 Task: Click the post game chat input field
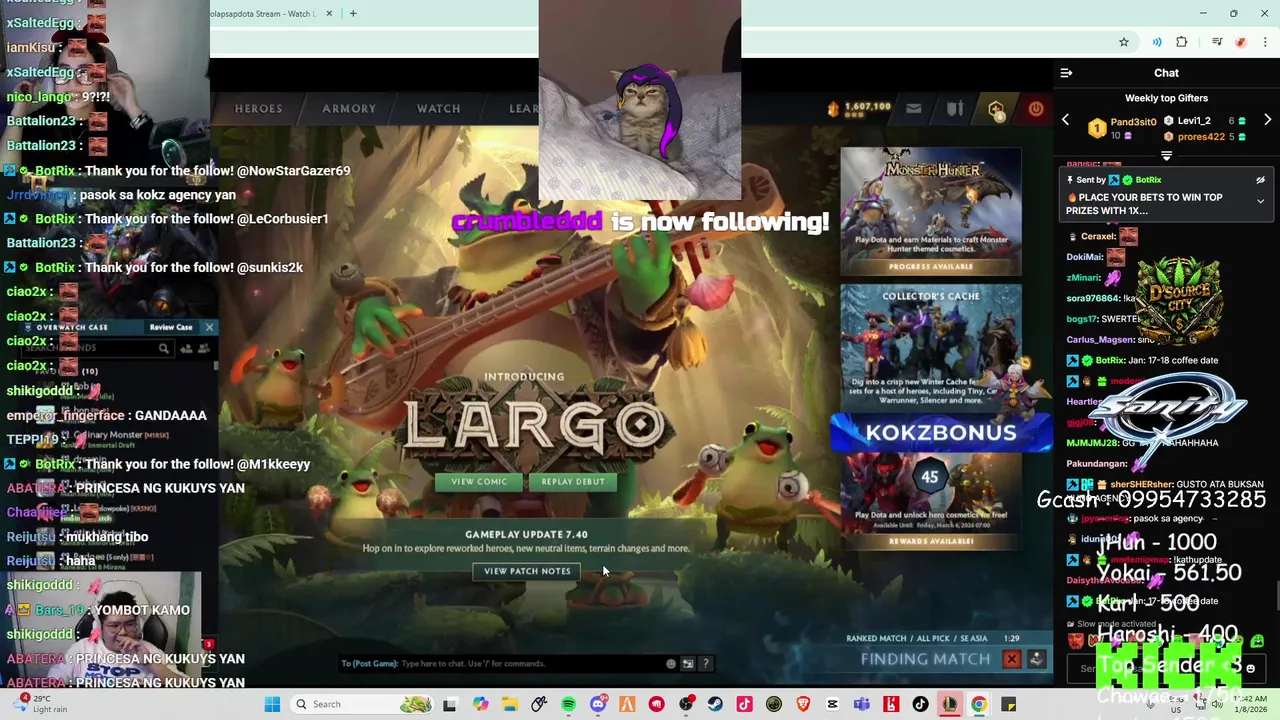tap(500, 663)
